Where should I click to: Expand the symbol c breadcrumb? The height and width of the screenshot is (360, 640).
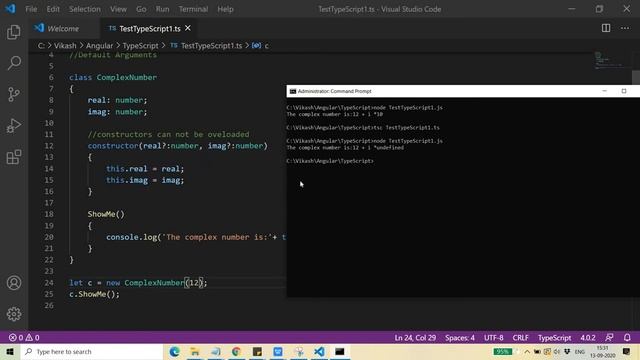[261, 46]
